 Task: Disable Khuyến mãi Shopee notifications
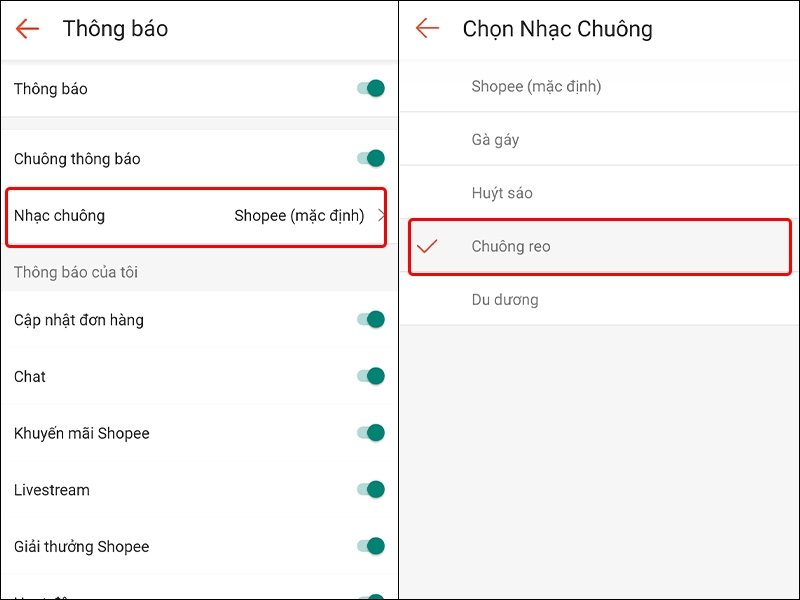click(371, 433)
